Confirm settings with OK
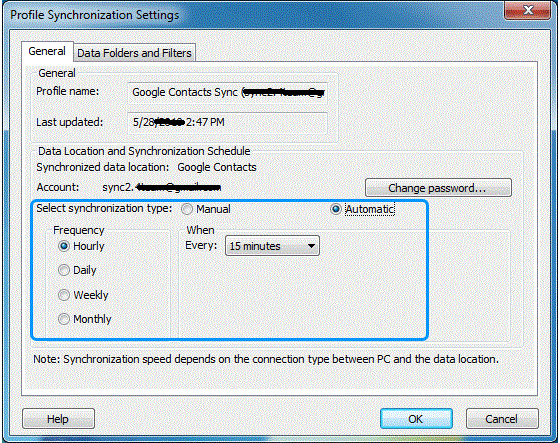Image resolution: width=560 pixels, height=443 pixels. coord(416,419)
